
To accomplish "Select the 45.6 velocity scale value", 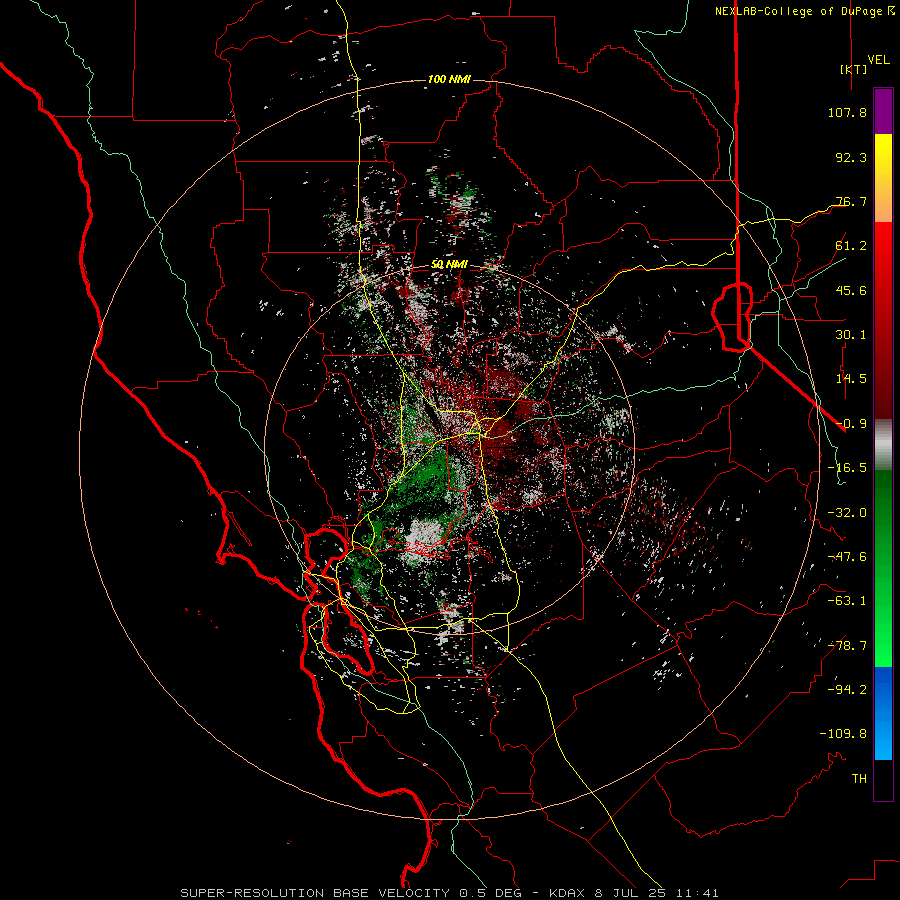I will click(x=851, y=290).
